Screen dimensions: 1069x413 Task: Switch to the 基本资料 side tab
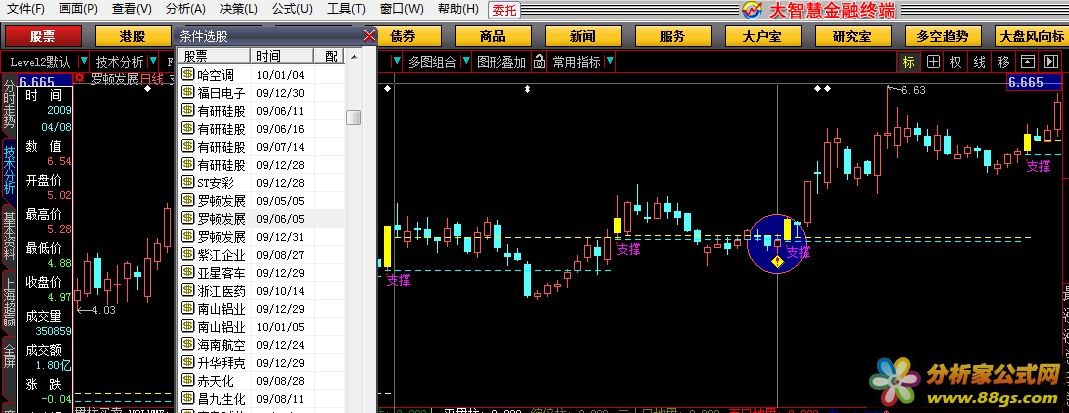(x=9, y=236)
